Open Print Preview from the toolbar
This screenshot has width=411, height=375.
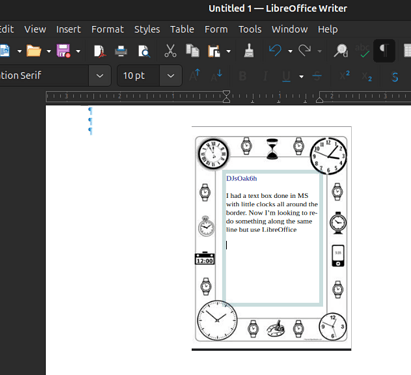pos(144,51)
